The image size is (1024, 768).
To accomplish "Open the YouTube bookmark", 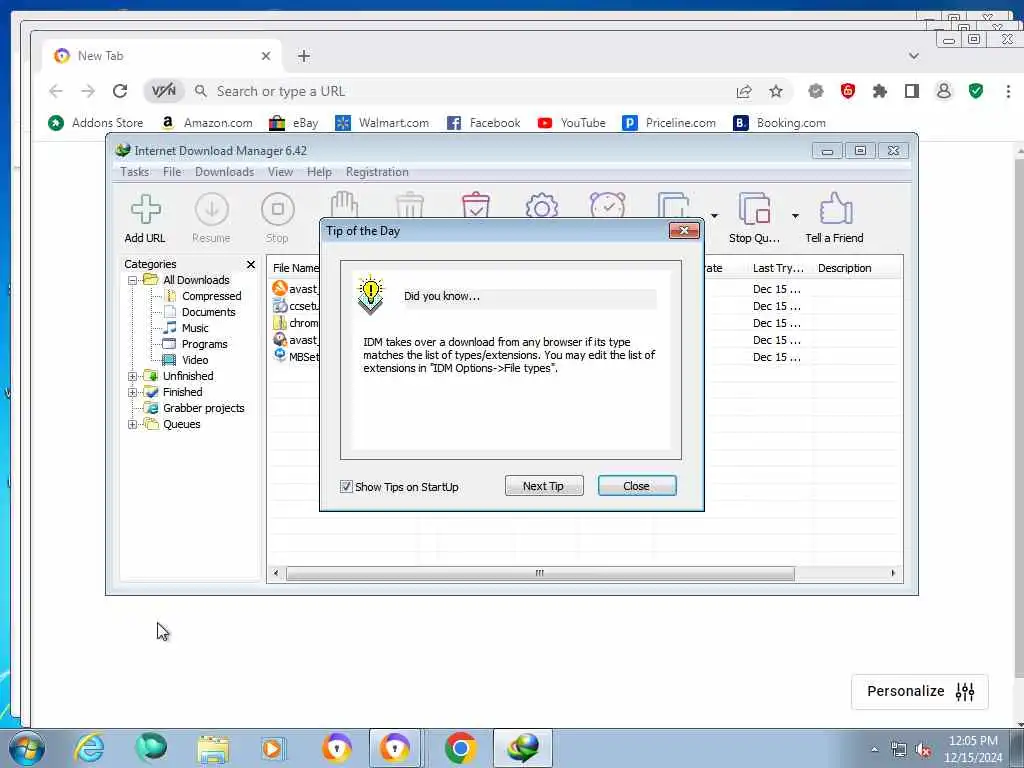I will [571, 123].
